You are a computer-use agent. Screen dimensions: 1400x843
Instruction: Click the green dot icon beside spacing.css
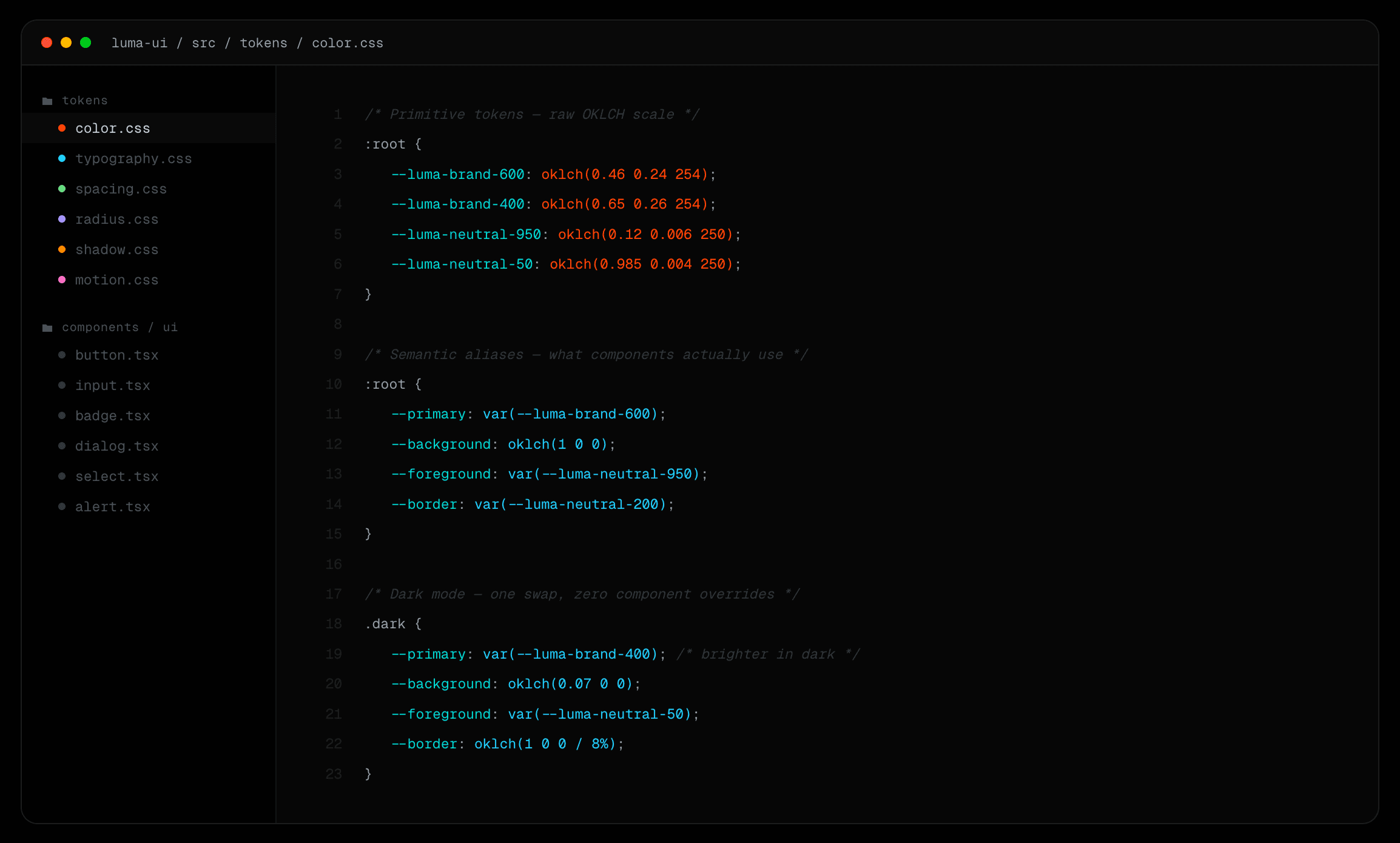pos(62,189)
